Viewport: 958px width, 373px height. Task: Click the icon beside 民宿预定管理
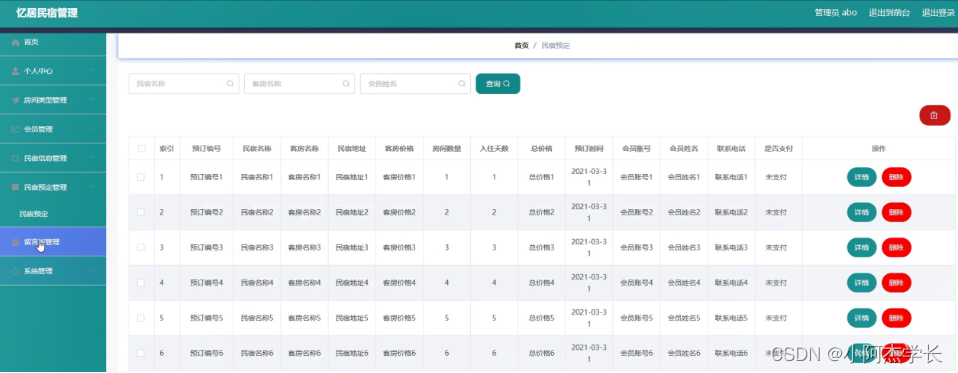(16, 187)
